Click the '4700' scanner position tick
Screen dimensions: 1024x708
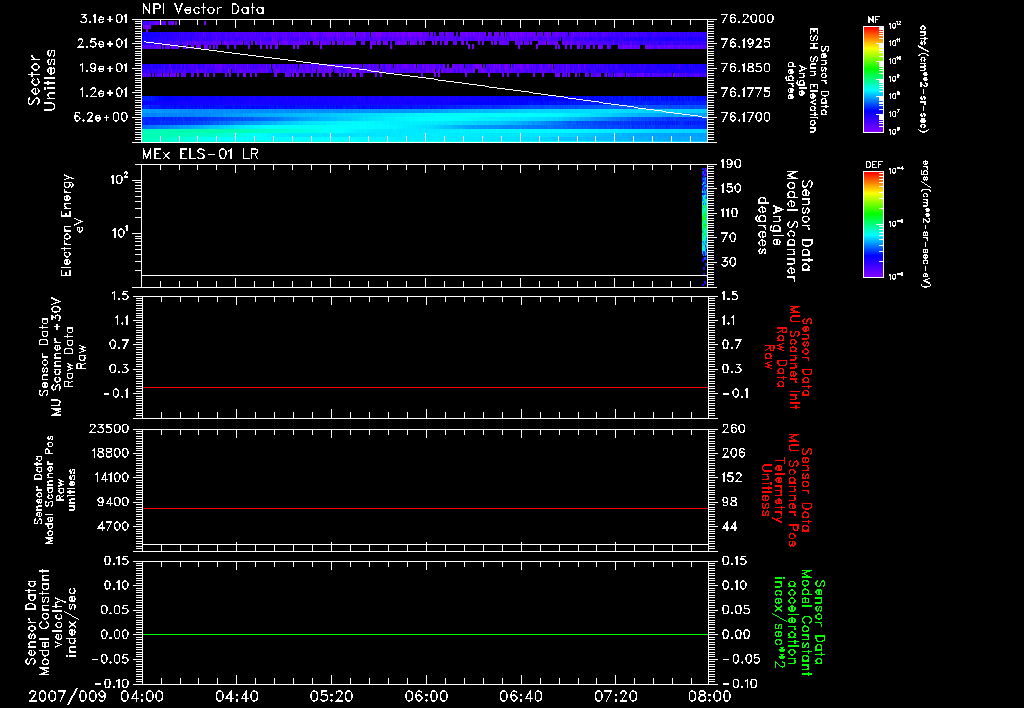click(x=112, y=526)
